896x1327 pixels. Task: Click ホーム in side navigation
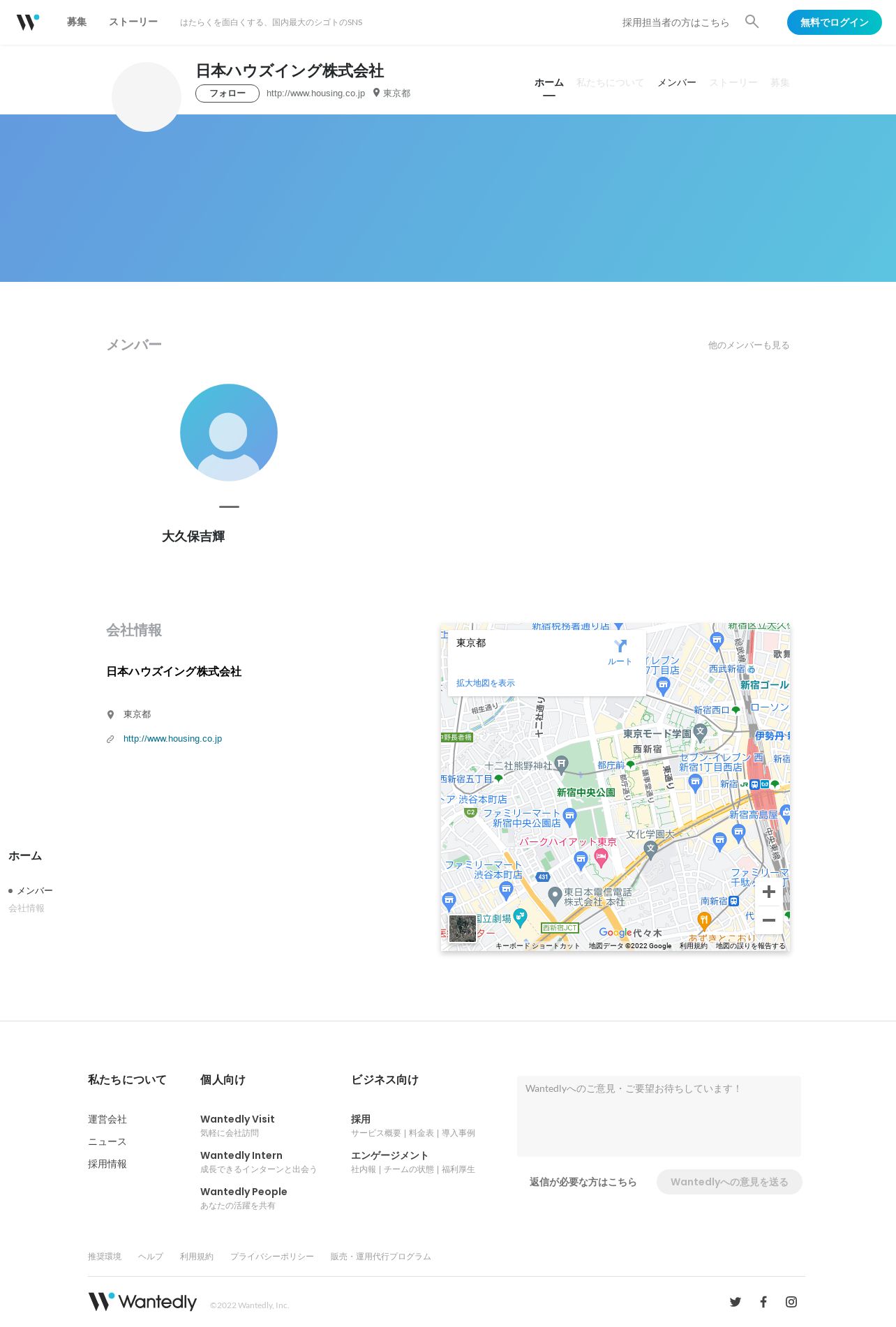[x=25, y=856]
